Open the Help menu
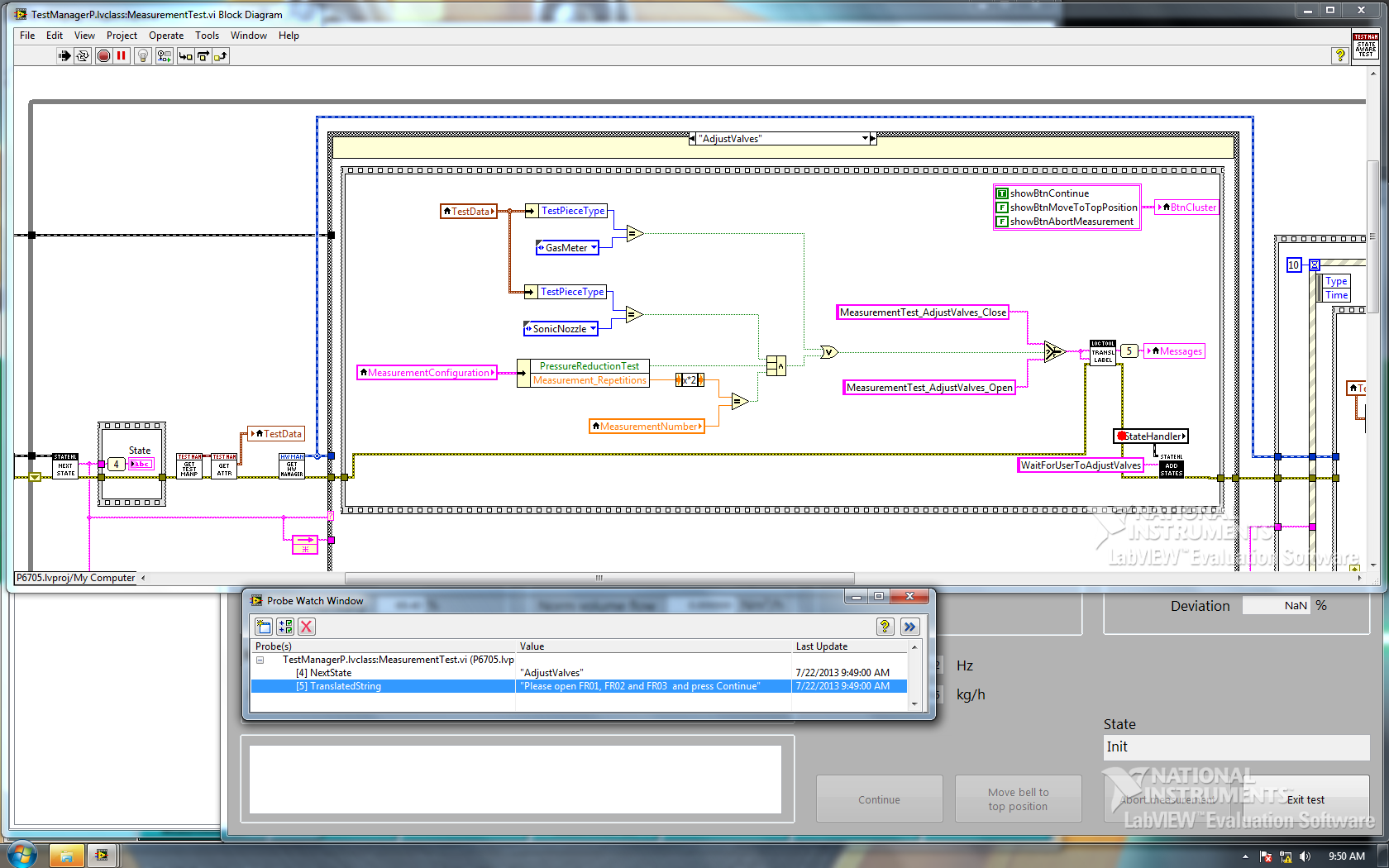The image size is (1389, 868). pyautogui.click(x=289, y=36)
